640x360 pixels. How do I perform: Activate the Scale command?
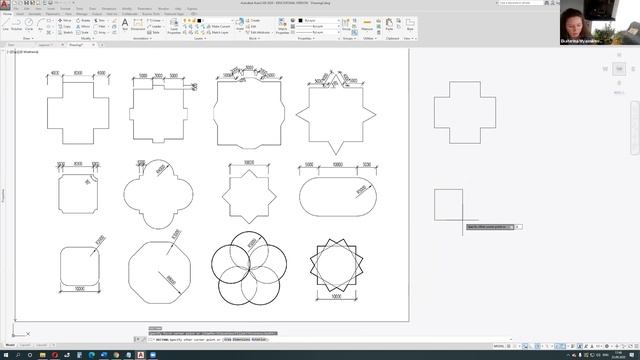point(82,32)
